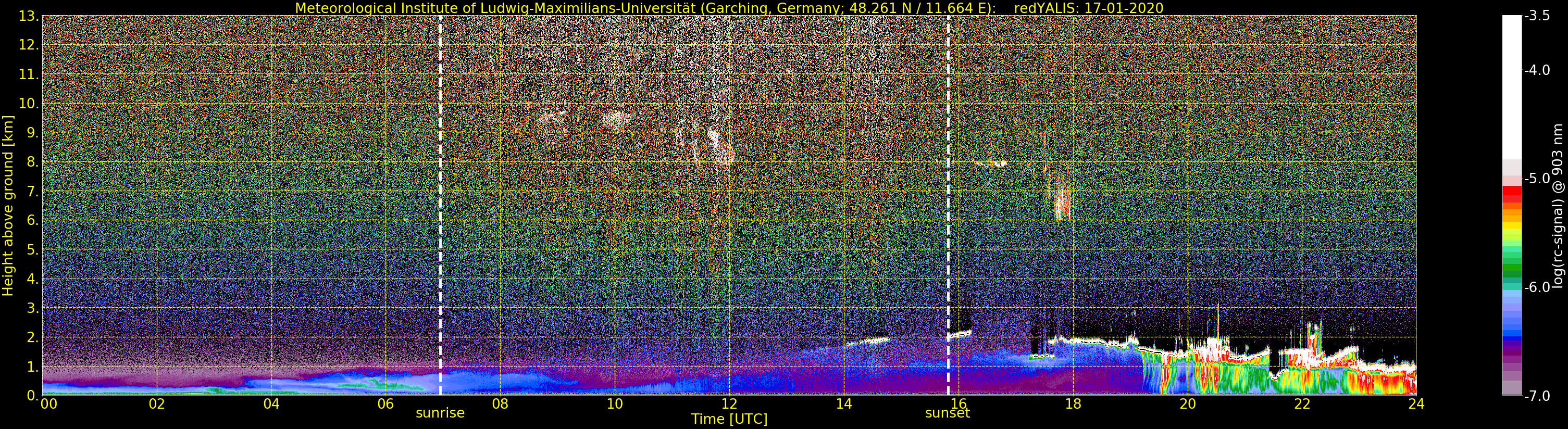The width and height of the screenshot is (1568, 429).
Task: Click the blue band of the colorbar
Action: (x=1511, y=333)
